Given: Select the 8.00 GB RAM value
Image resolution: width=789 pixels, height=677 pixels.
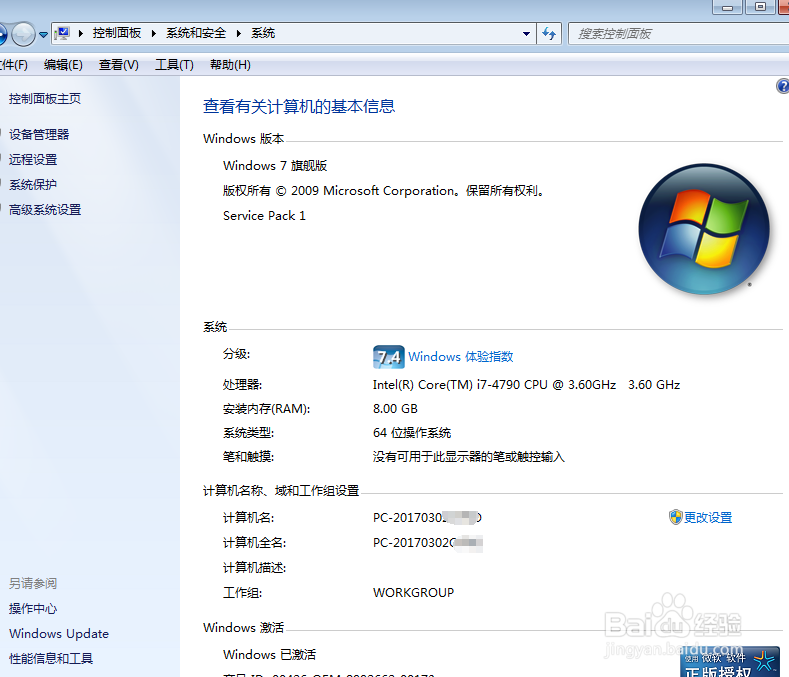Looking at the screenshot, I should [395, 409].
